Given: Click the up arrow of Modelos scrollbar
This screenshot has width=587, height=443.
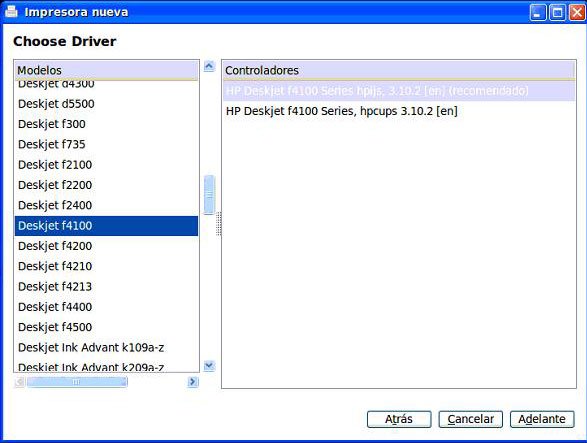Looking at the screenshot, I should point(209,66).
